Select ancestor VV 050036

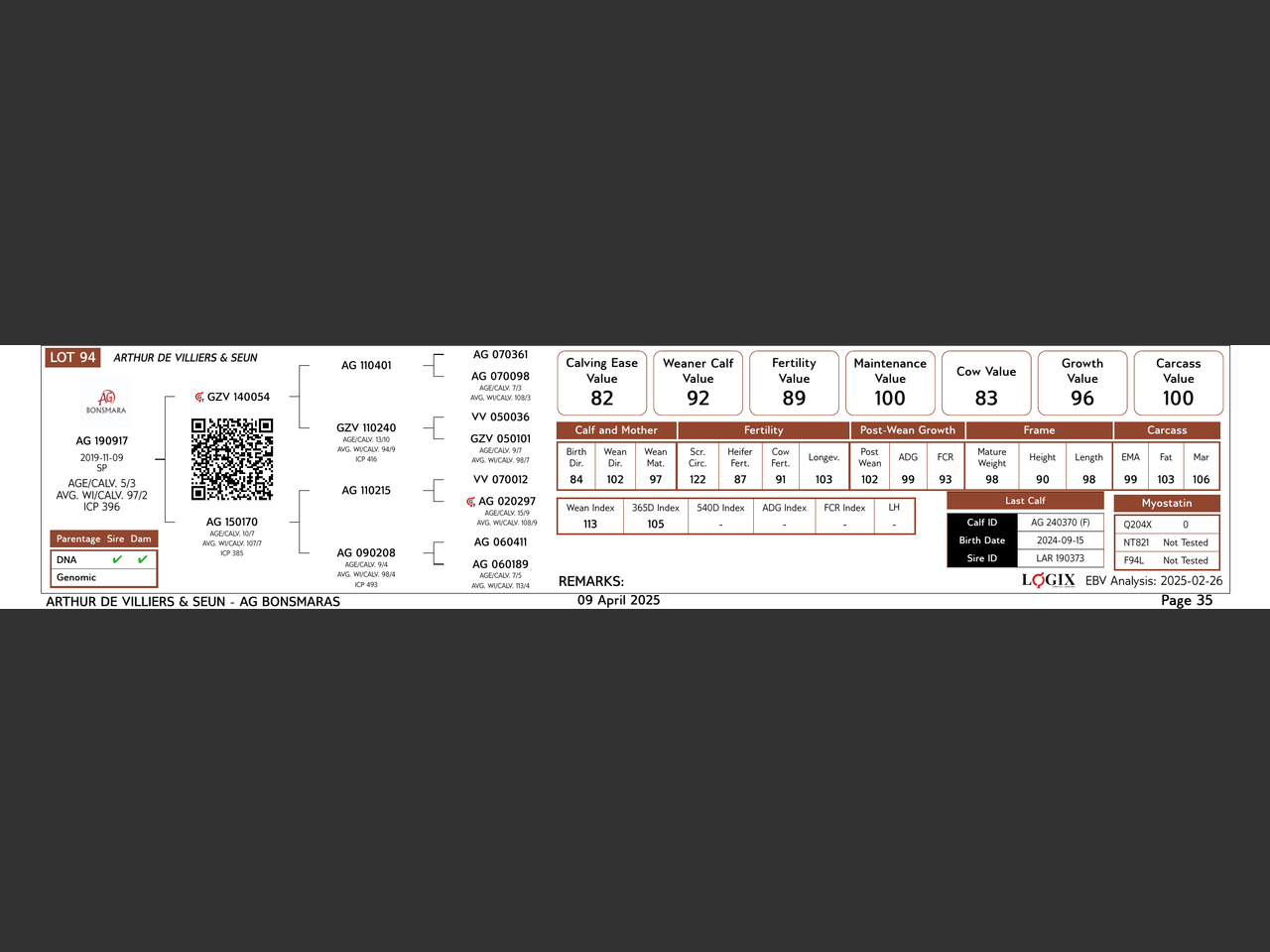(501, 416)
